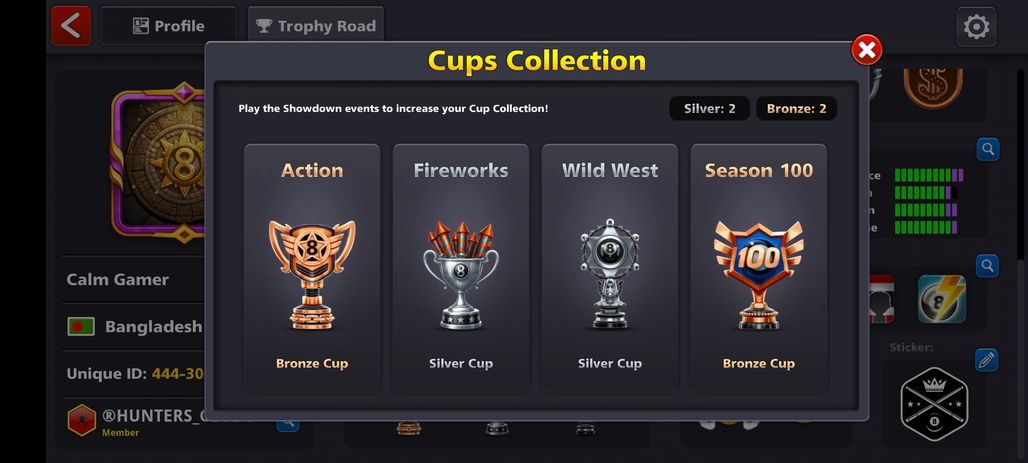
Task: Edit the sticker with pencil icon
Action: pyautogui.click(x=987, y=360)
